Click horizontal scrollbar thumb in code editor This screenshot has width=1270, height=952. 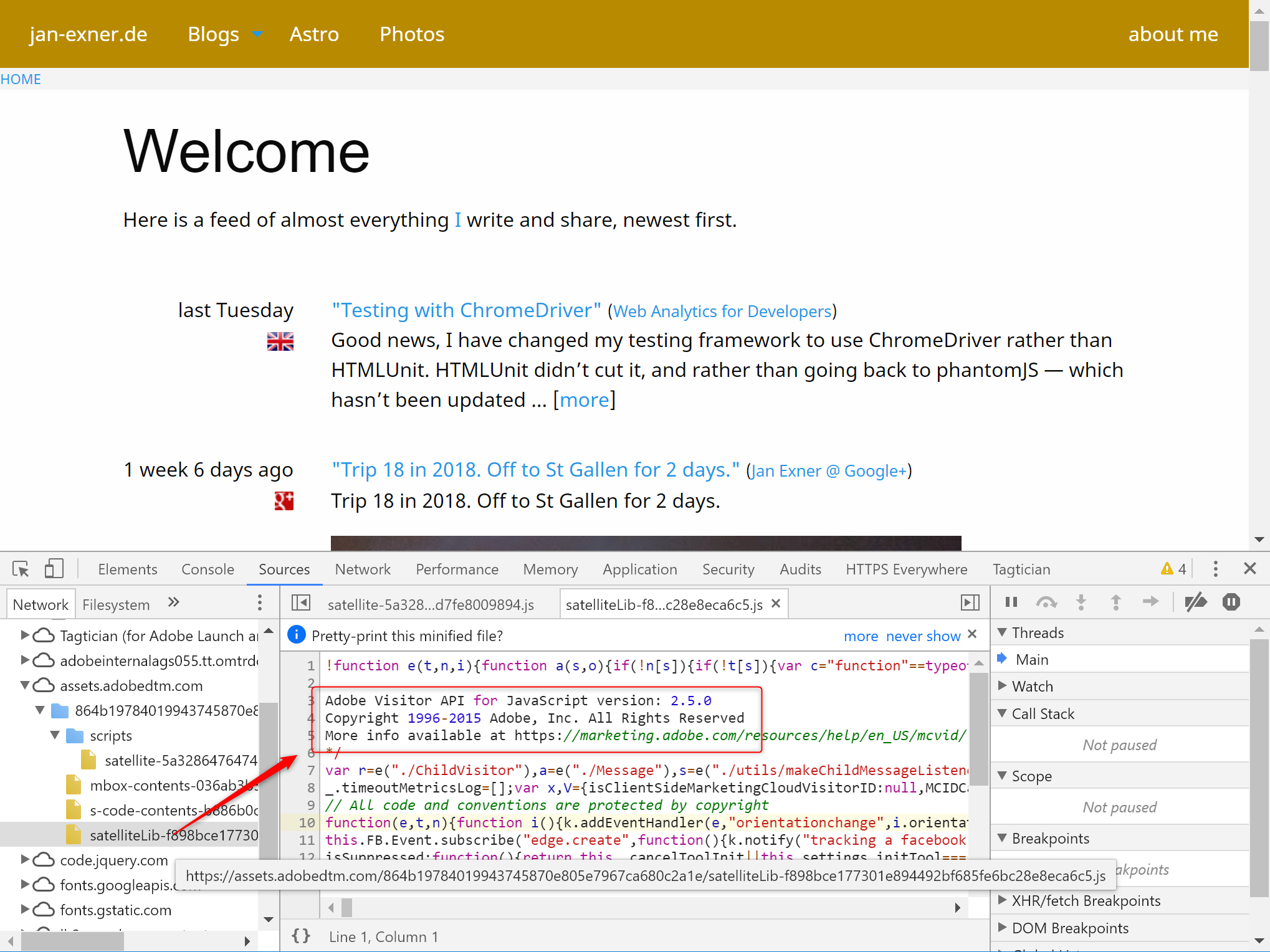(347, 908)
